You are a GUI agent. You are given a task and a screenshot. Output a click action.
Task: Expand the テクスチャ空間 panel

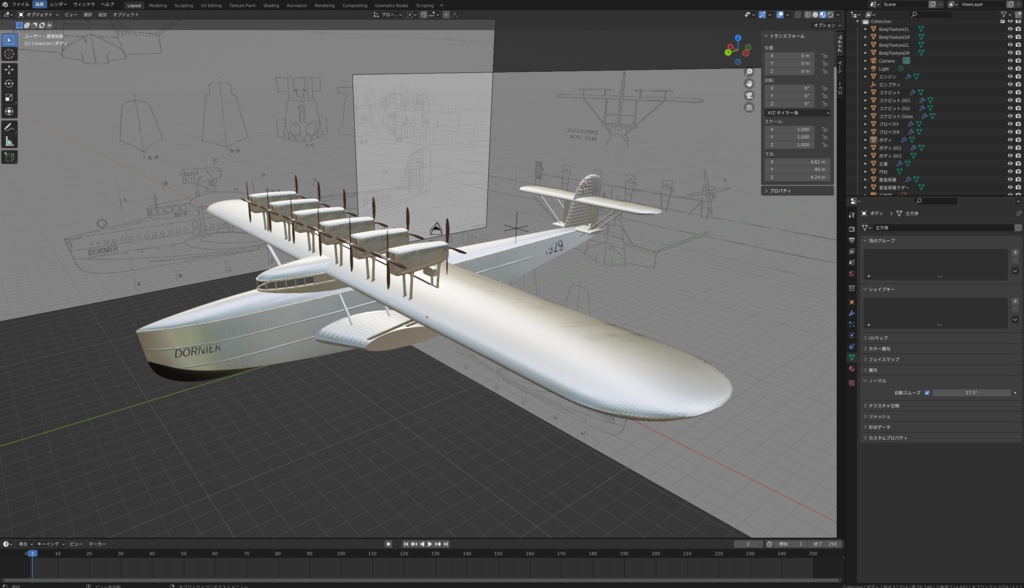pyautogui.click(x=940, y=406)
